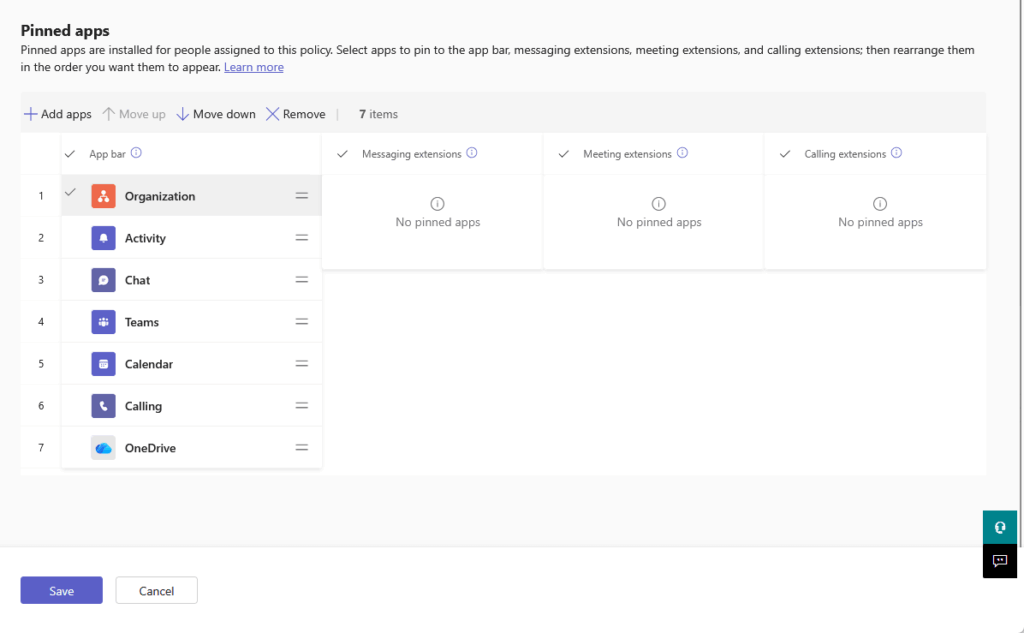The height and width of the screenshot is (633, 1024).
Task: Click Move up in the toolbar
Action: click(x=134, y=114)
